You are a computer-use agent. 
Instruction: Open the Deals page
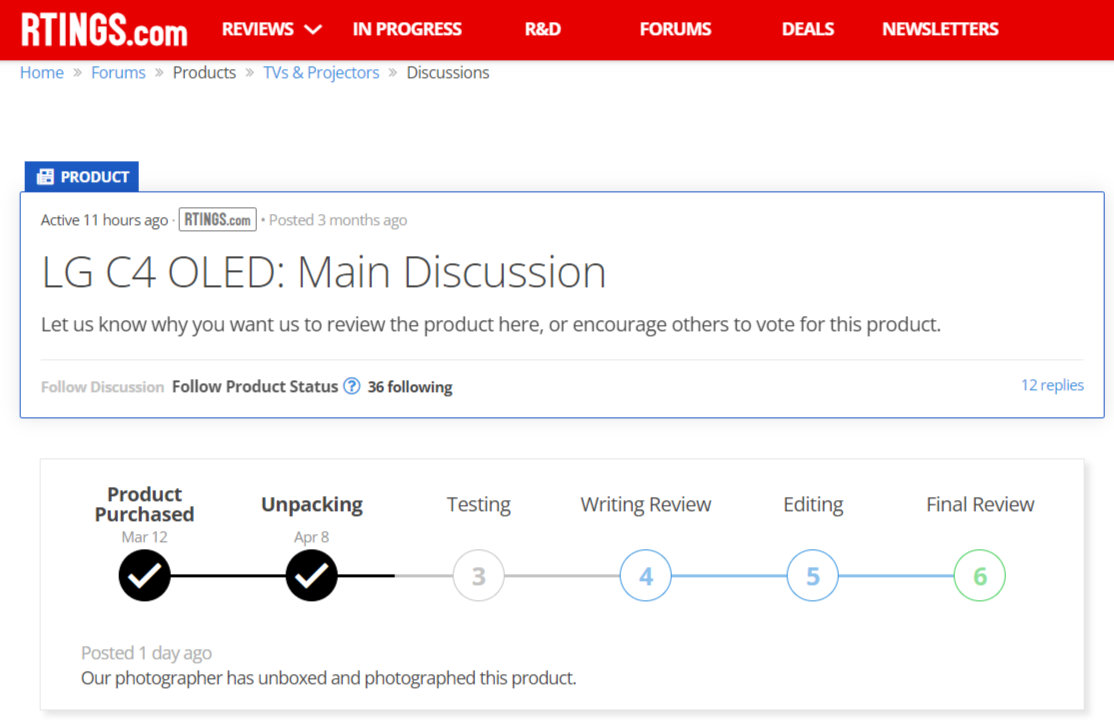[808, 29]
